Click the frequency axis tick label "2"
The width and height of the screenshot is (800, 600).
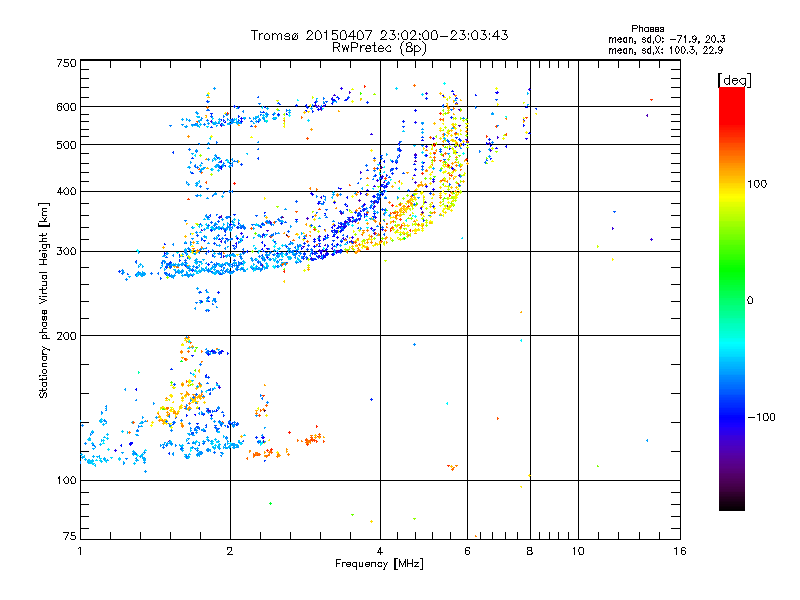click(230, 551)
